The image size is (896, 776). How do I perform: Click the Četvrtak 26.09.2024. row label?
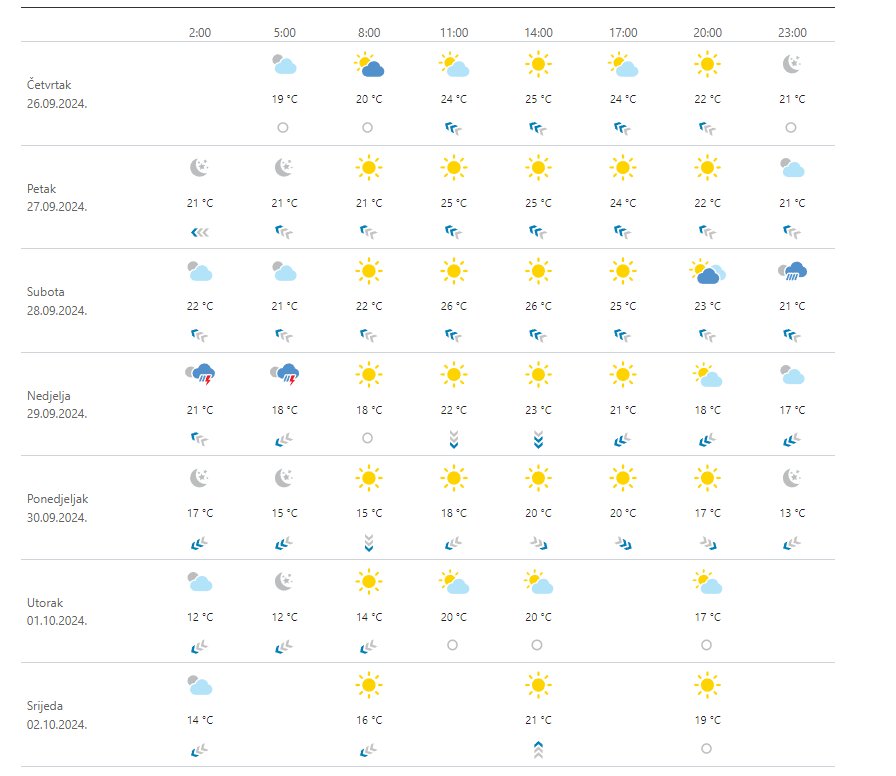[x=57, y=94]
